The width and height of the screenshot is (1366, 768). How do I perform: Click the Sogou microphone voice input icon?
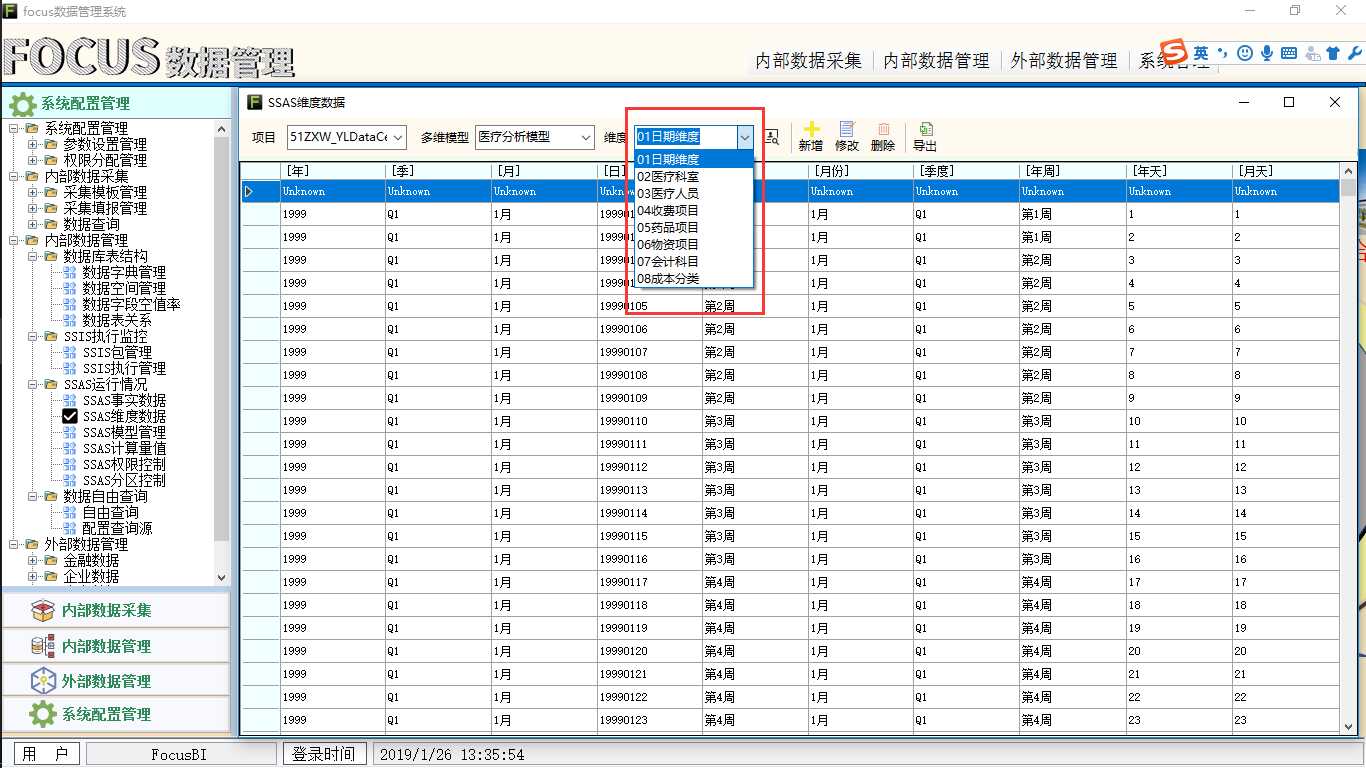pyautogui.click(x=1267, y=53)
